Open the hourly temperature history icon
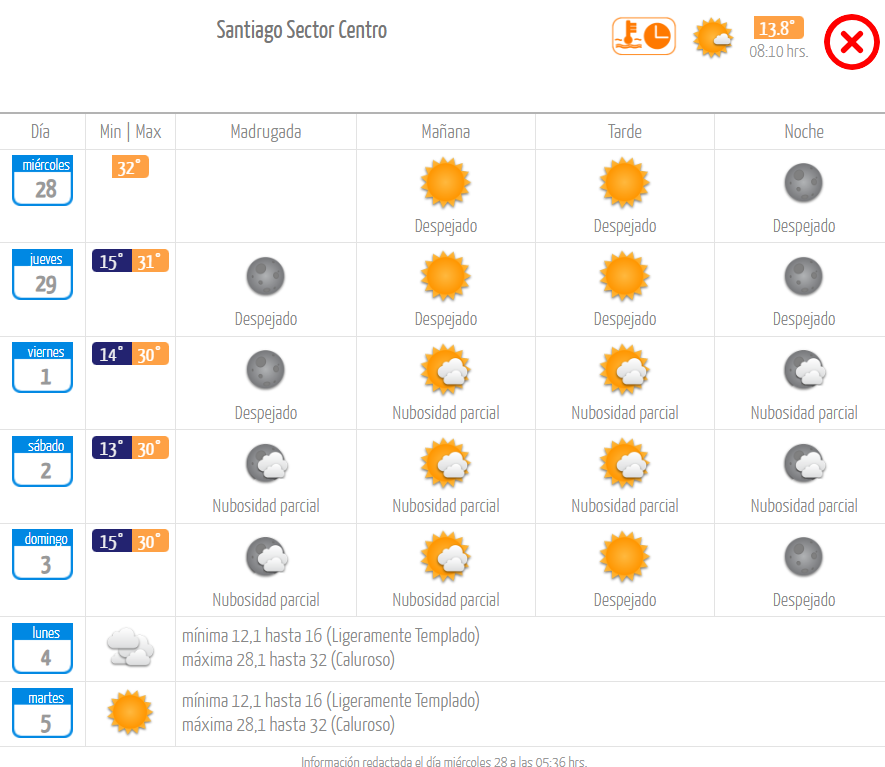Image resolution: width=885 pixels, height=767 pixels. pyautogui.click(x=644, y=36)
